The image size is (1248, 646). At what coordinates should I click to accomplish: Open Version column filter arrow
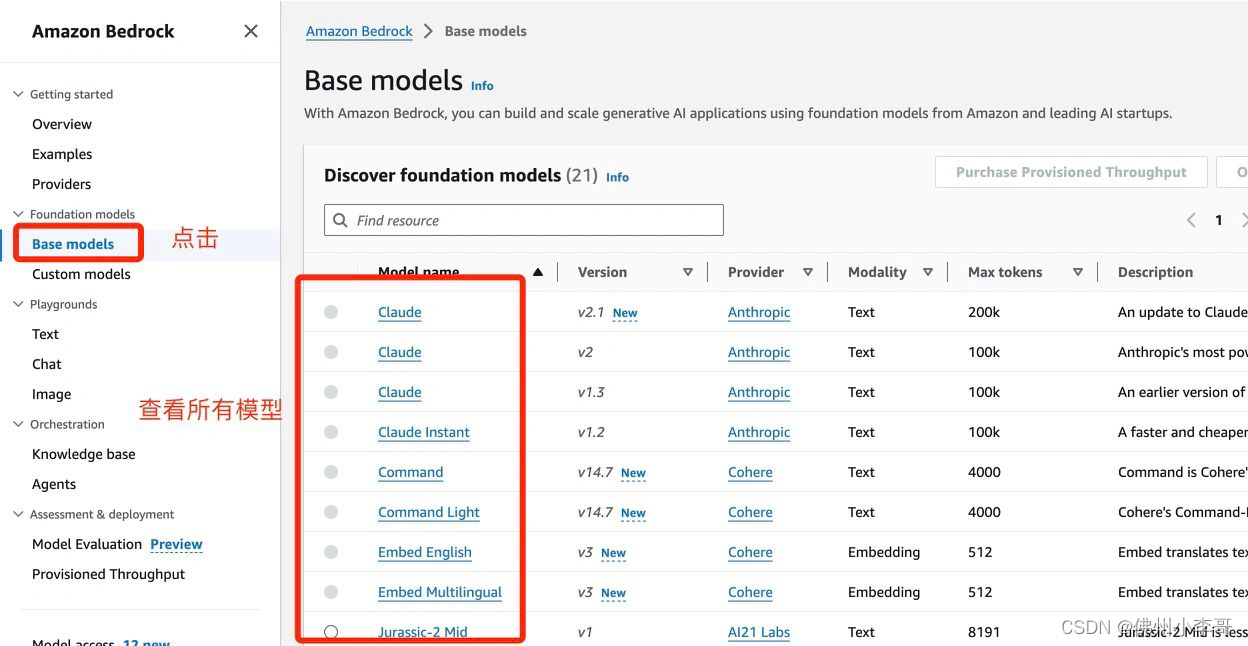pyautogui.click(x=688, y=272)
